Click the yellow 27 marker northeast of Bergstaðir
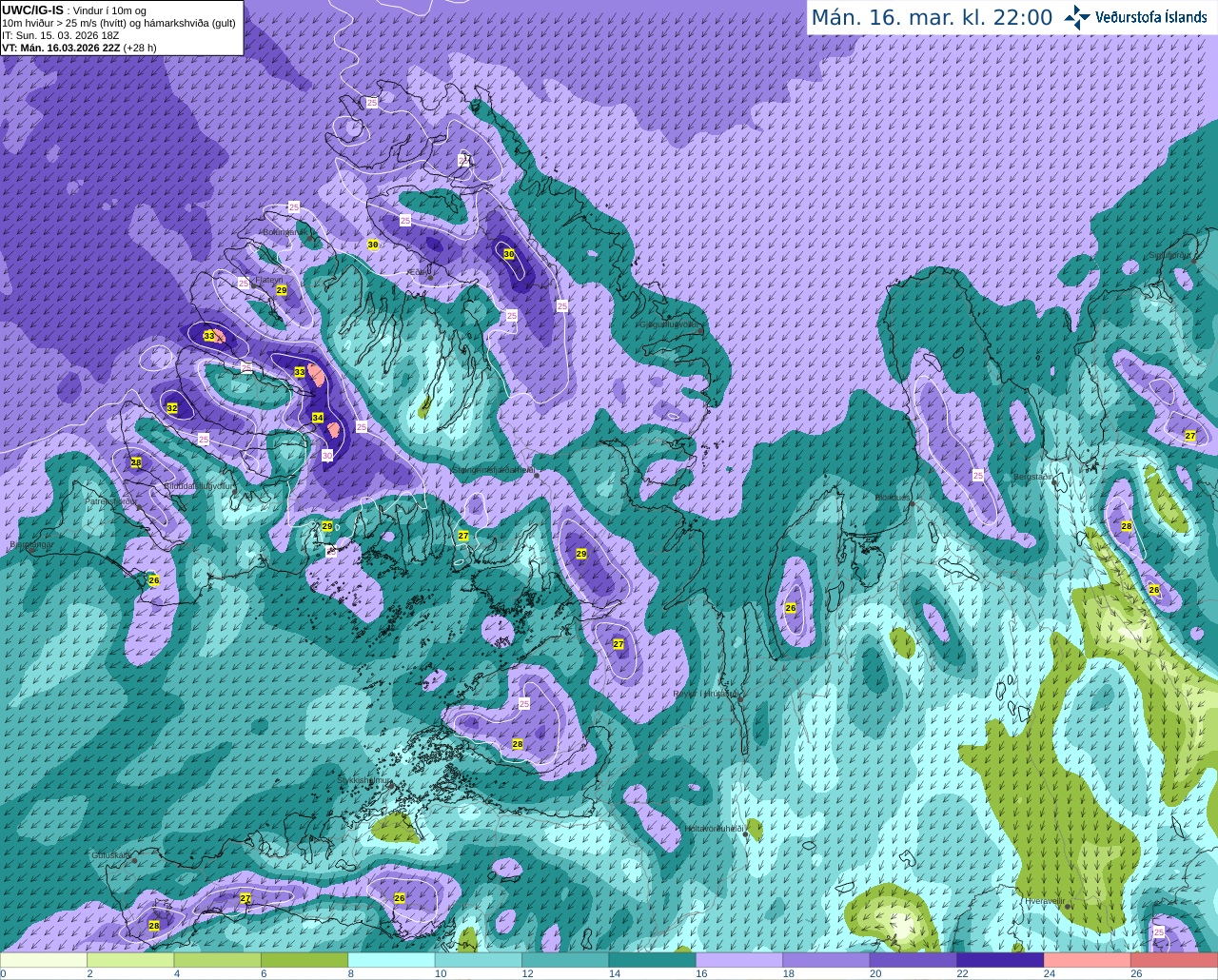This screenshot has width=1218, height=980. pos(1190,436)
